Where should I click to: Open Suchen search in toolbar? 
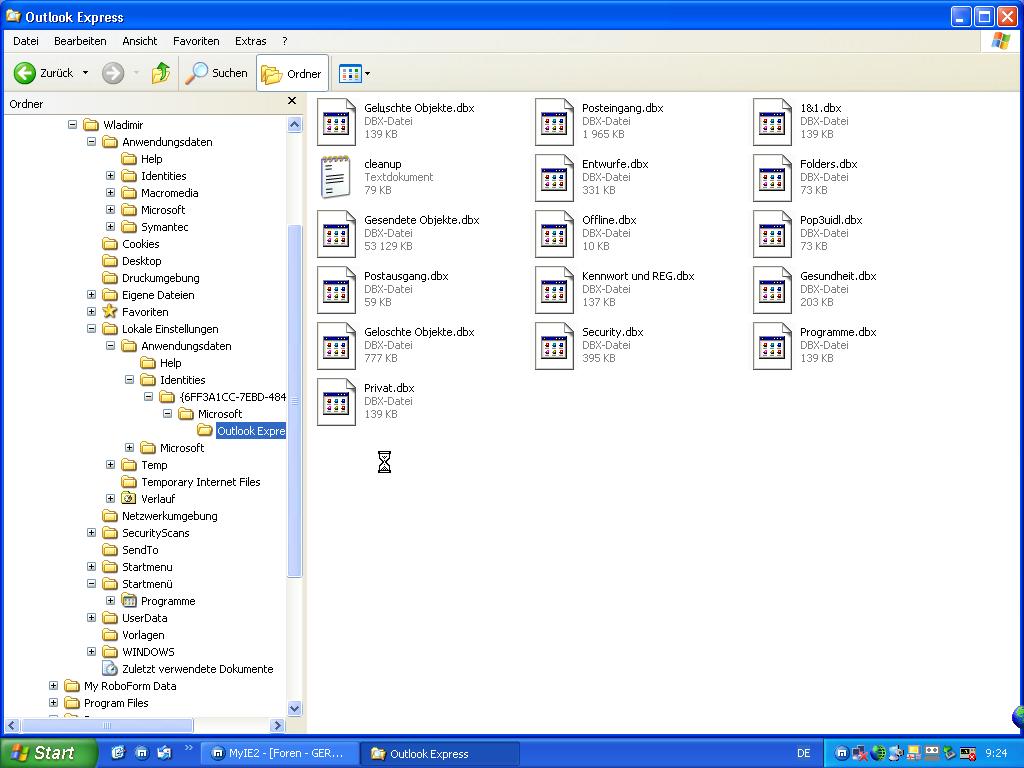(x=216, y=73)
